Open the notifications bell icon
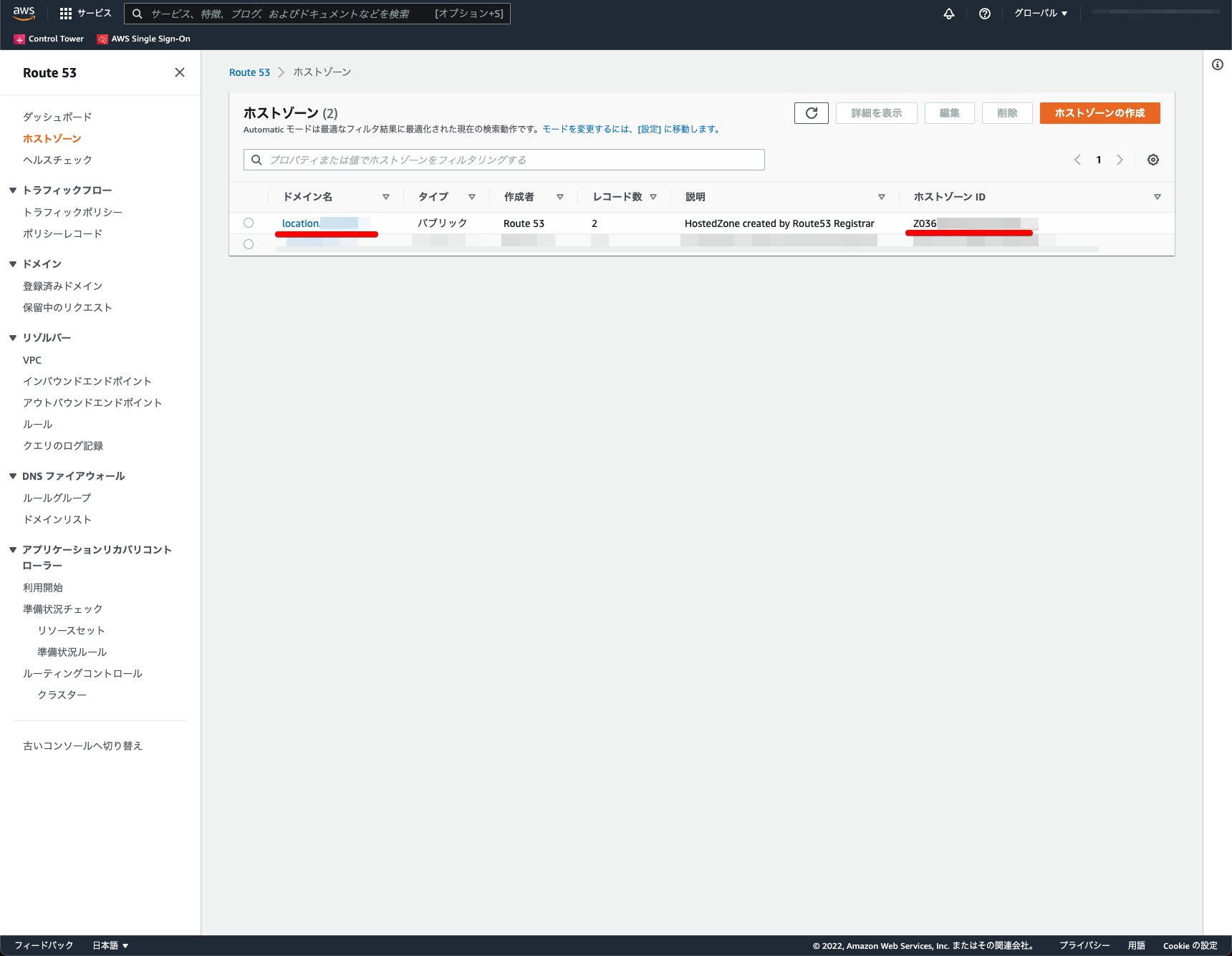 pyautogui.click(x=949, y=14)
